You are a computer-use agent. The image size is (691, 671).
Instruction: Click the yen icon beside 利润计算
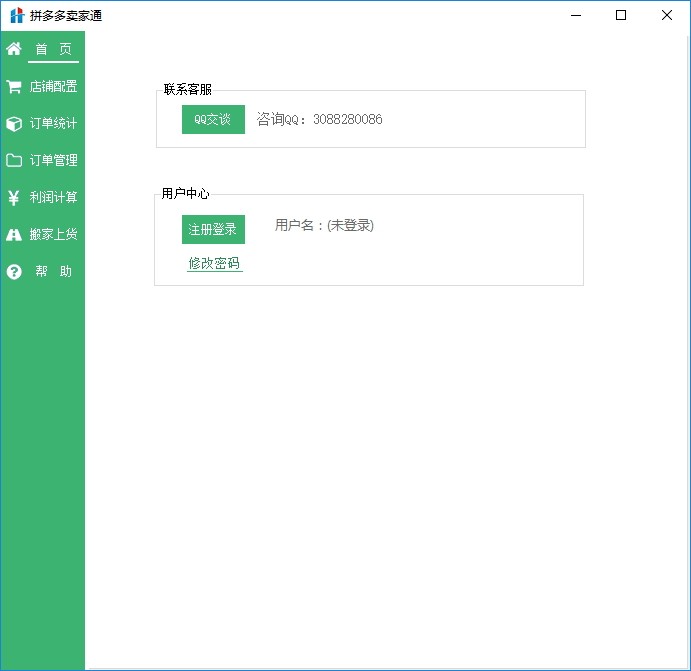click(14, 197)
